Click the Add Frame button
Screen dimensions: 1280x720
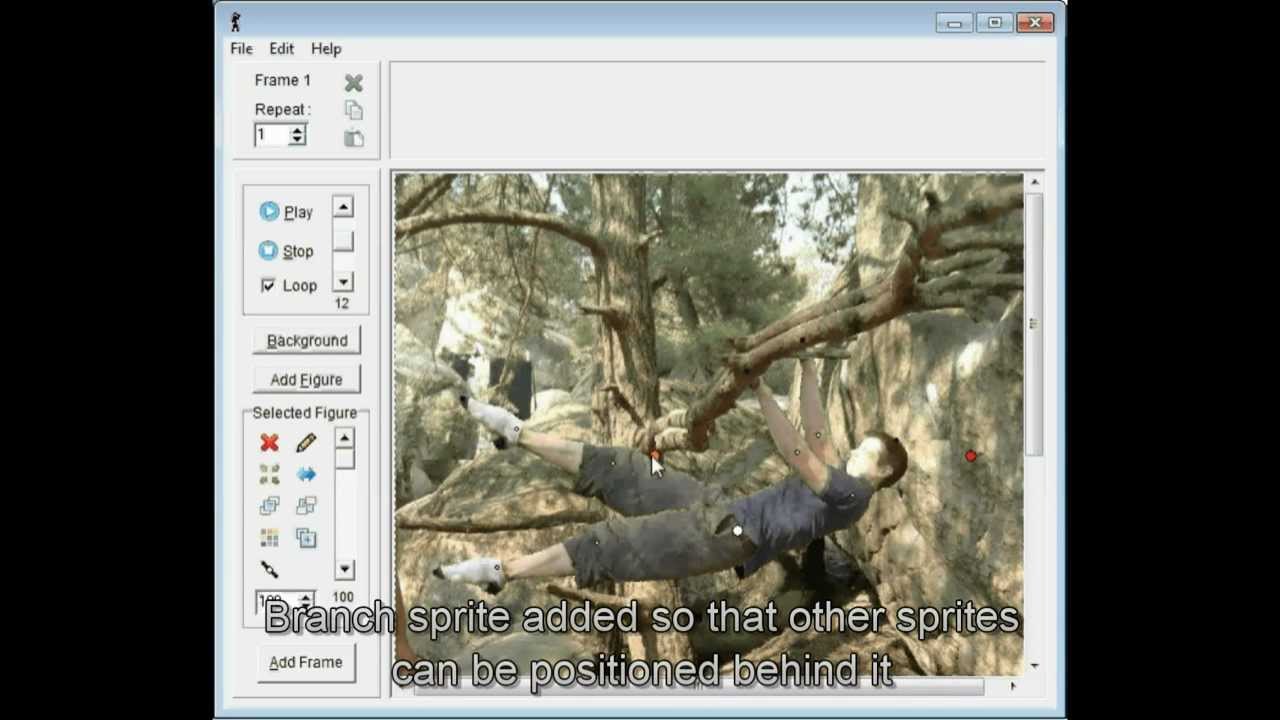click(306, 662)
